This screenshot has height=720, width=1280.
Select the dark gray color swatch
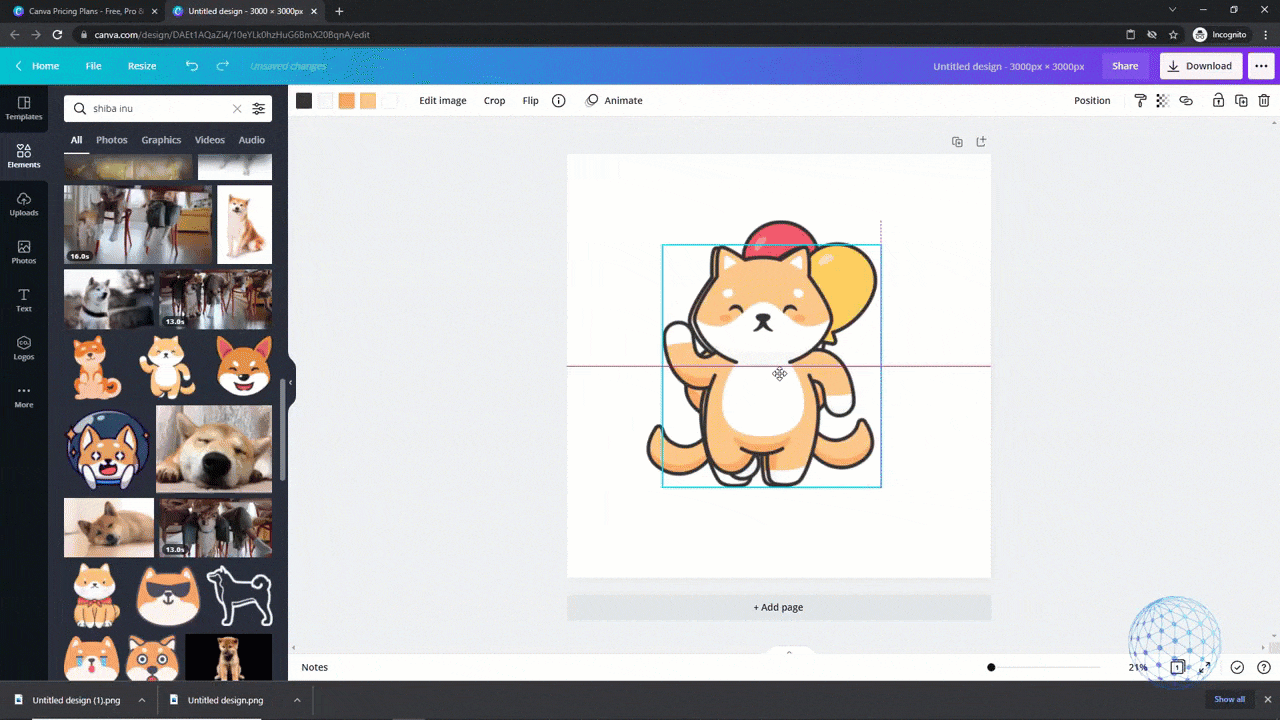[x=304, y=101]
